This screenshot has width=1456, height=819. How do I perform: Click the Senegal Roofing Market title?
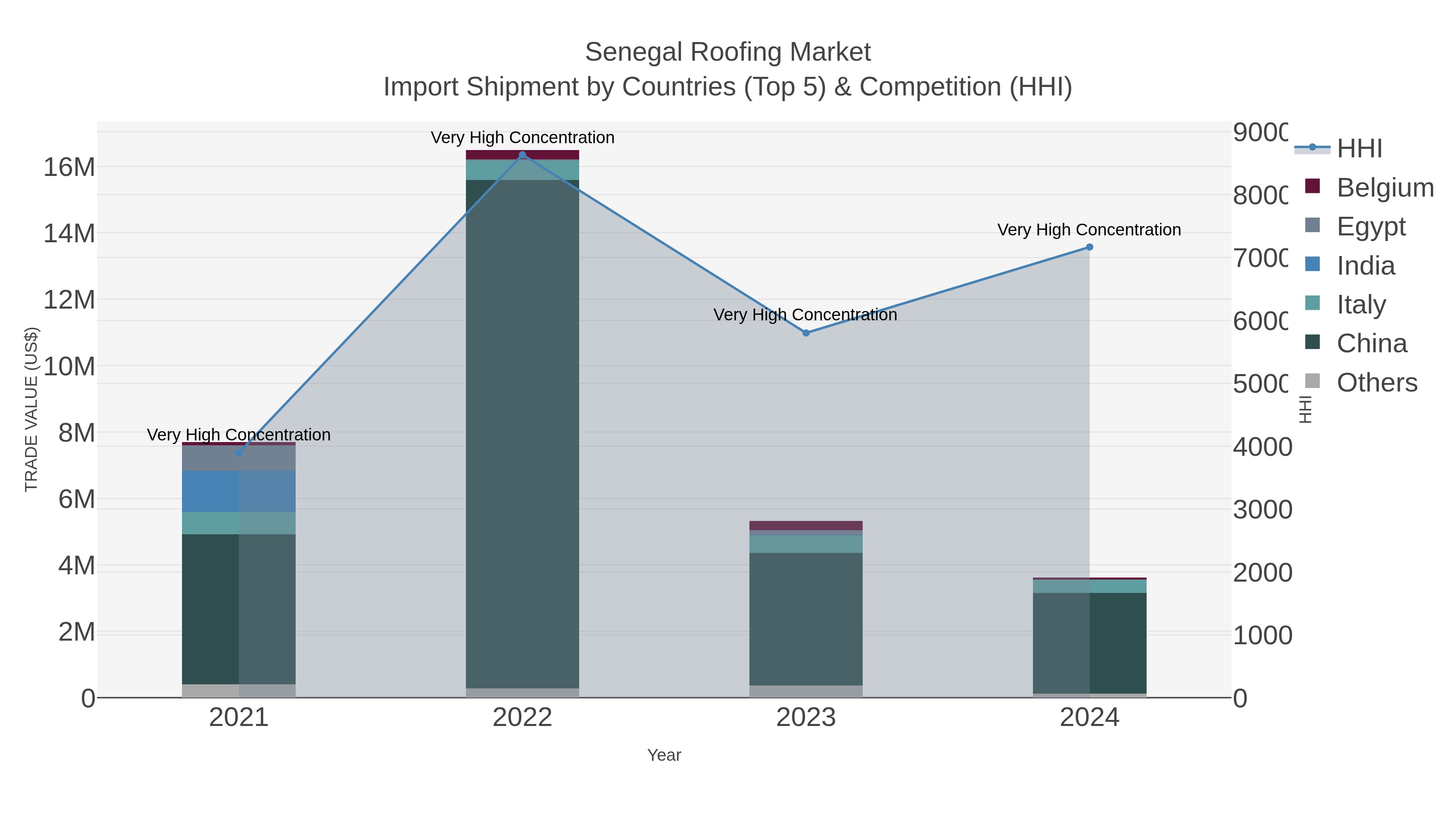[x=728, y=52]
